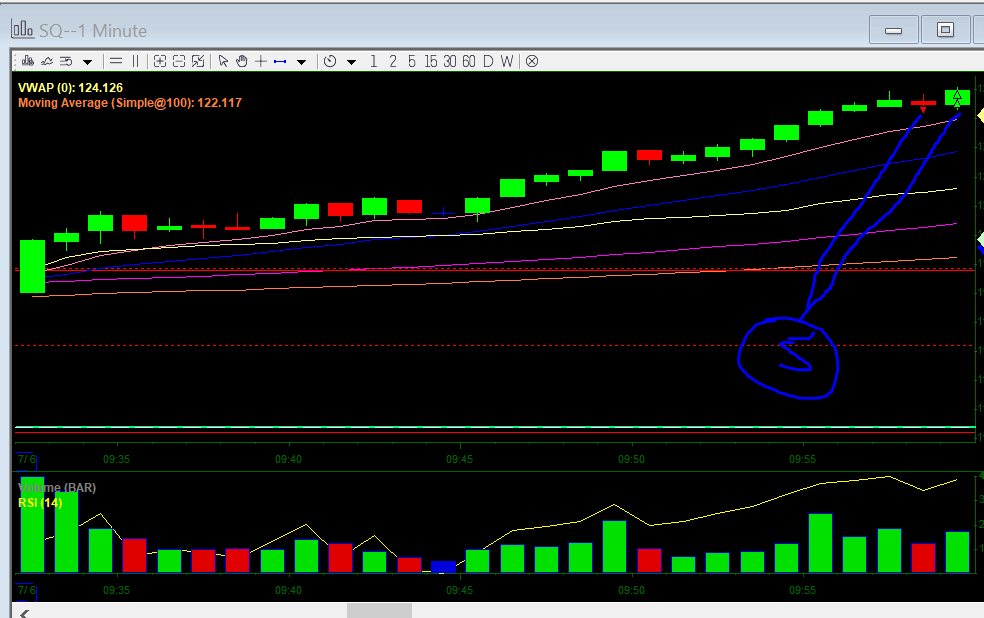Switch to the 5 minute timeframe

tap(411, 61)
